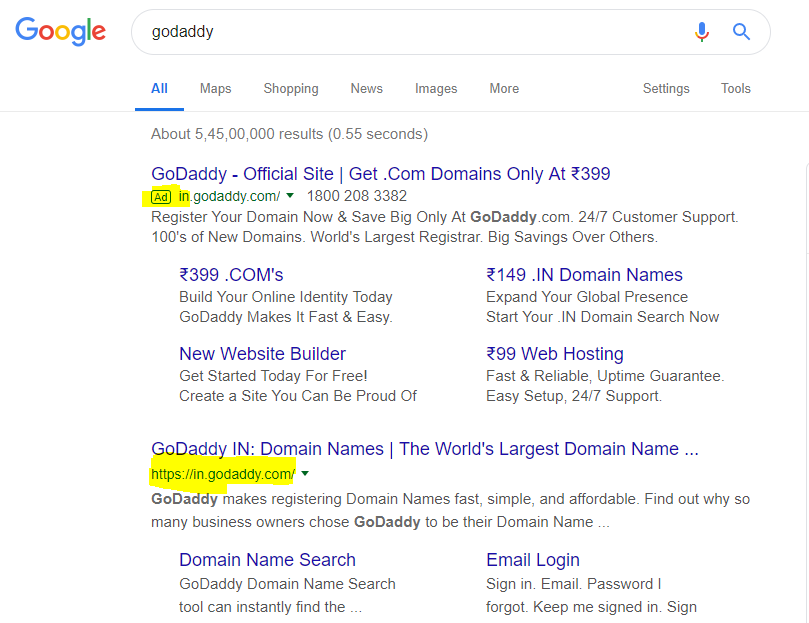Click text 'GoDaddy Domain Name Search'
809x623 pixels.
(x=287, y=584)
